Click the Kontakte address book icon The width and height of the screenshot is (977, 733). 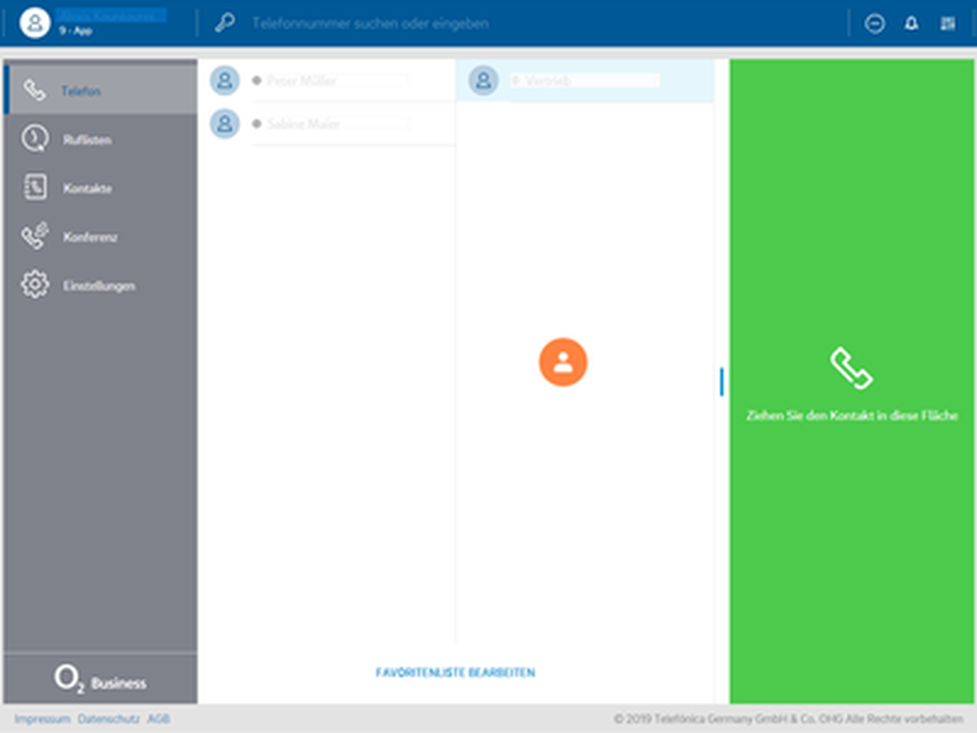click(35, 187)
